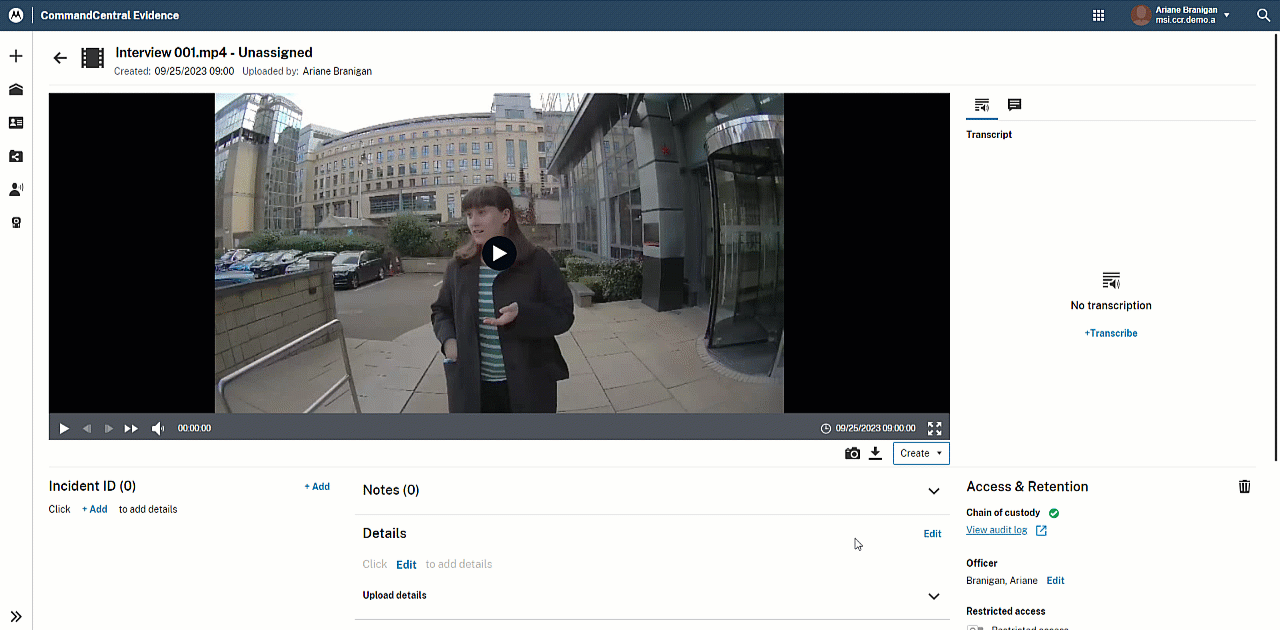
Task: Open the apps grid in top bar
Action: (x=1098, y=16)
